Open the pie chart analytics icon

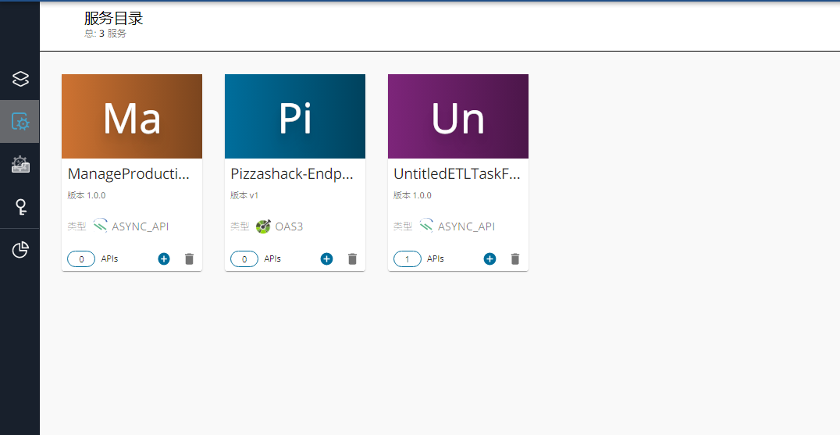point(20,250)
